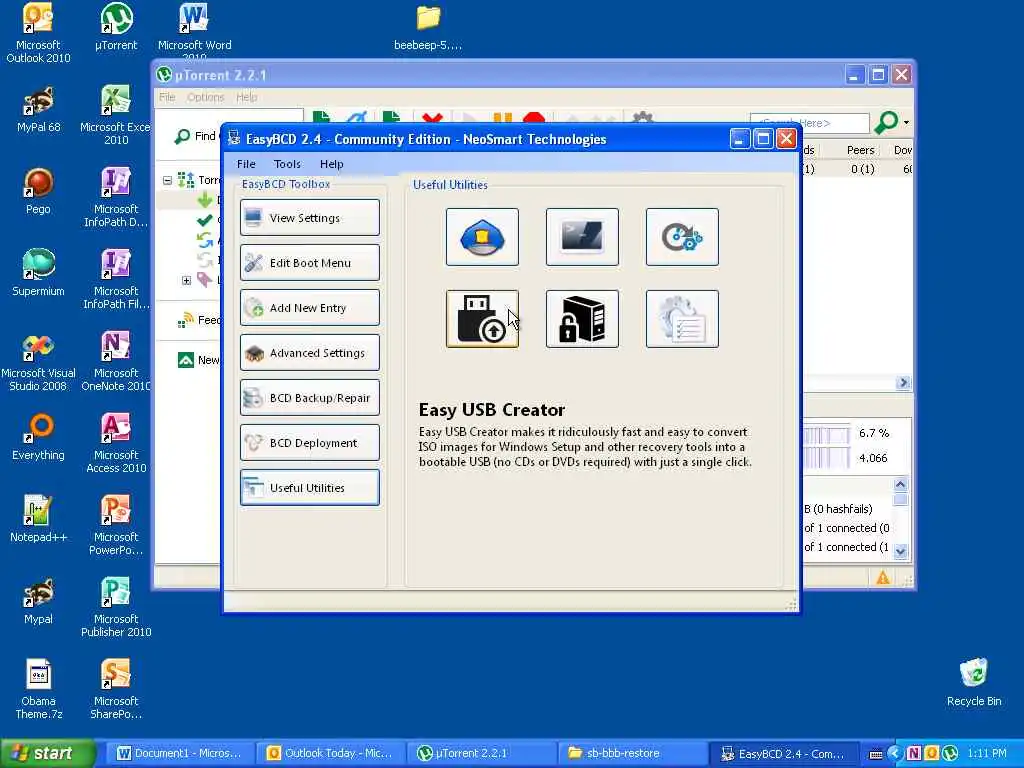Select the MyPal 68 desktop icon
Screen dimensions: 1024x768
pyautogui.click(x=38, y=110)
